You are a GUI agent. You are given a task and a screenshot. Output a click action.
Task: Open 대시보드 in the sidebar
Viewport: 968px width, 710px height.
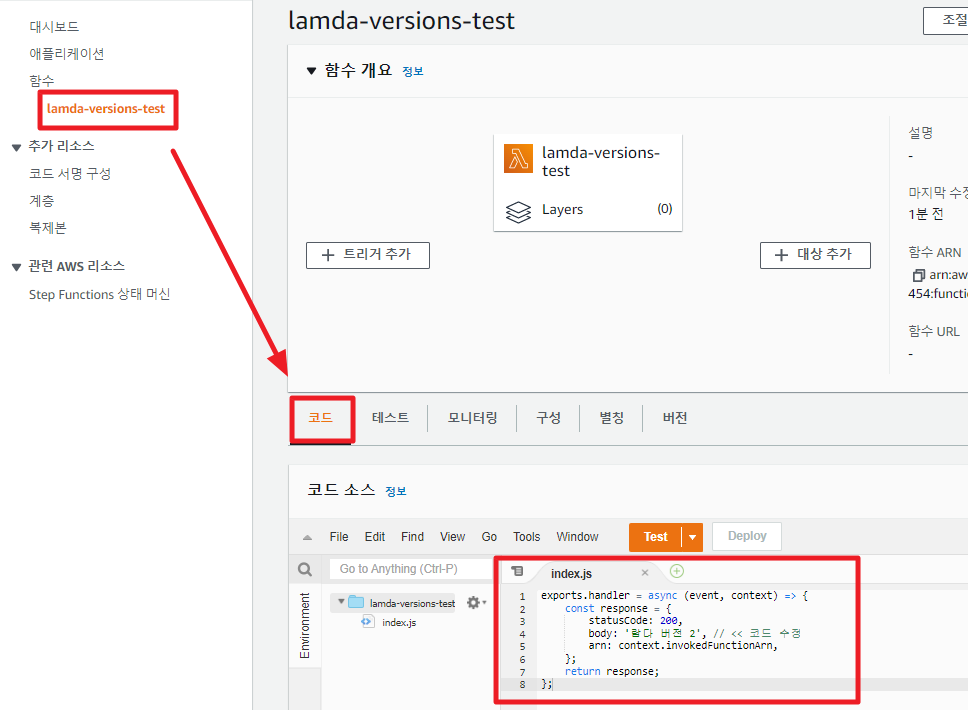coord(54,27)
